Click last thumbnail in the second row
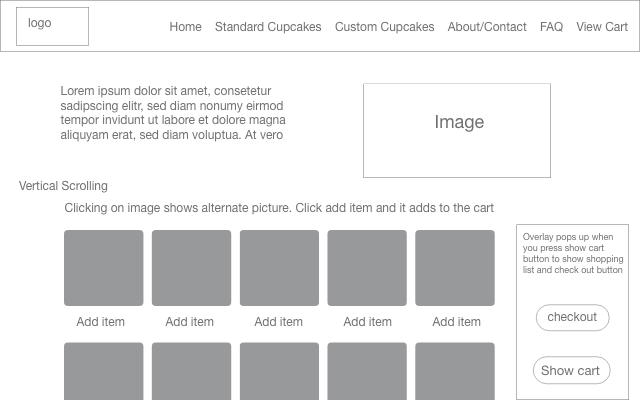Screen dimensions: 640x400 (x=455, y=371)
